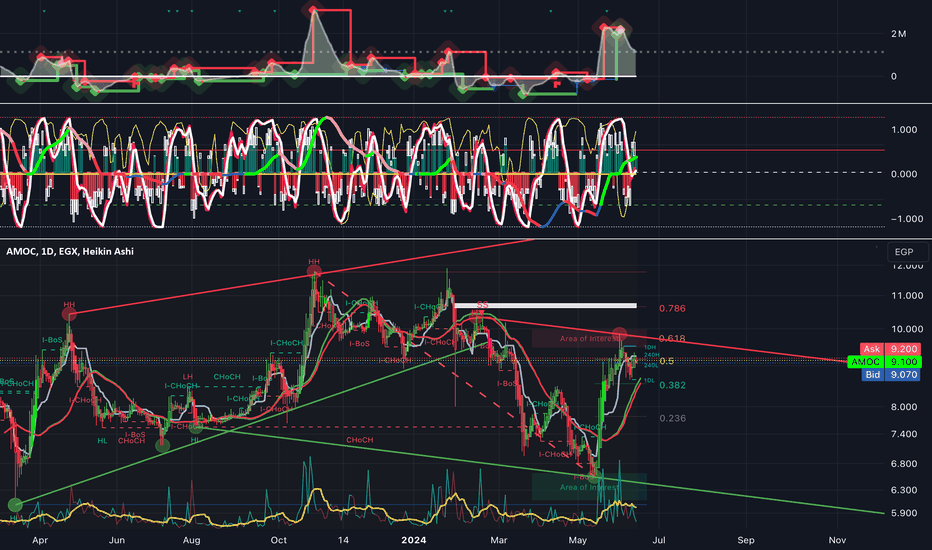Click the Apr label on time axis
Image resolution: width=932 pixels, height=550 pixels.
click(x=40, y=540)
